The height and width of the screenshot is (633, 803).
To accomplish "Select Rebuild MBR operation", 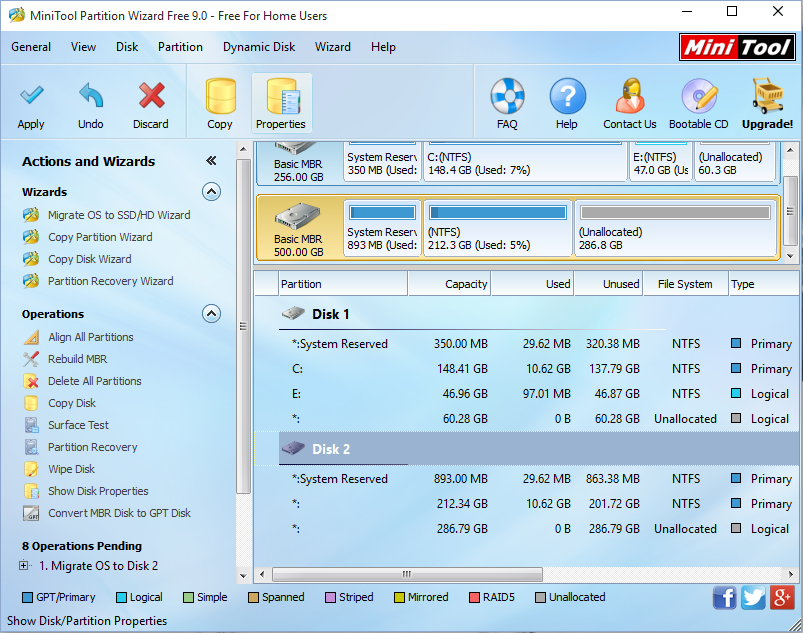I will [77, 359].
